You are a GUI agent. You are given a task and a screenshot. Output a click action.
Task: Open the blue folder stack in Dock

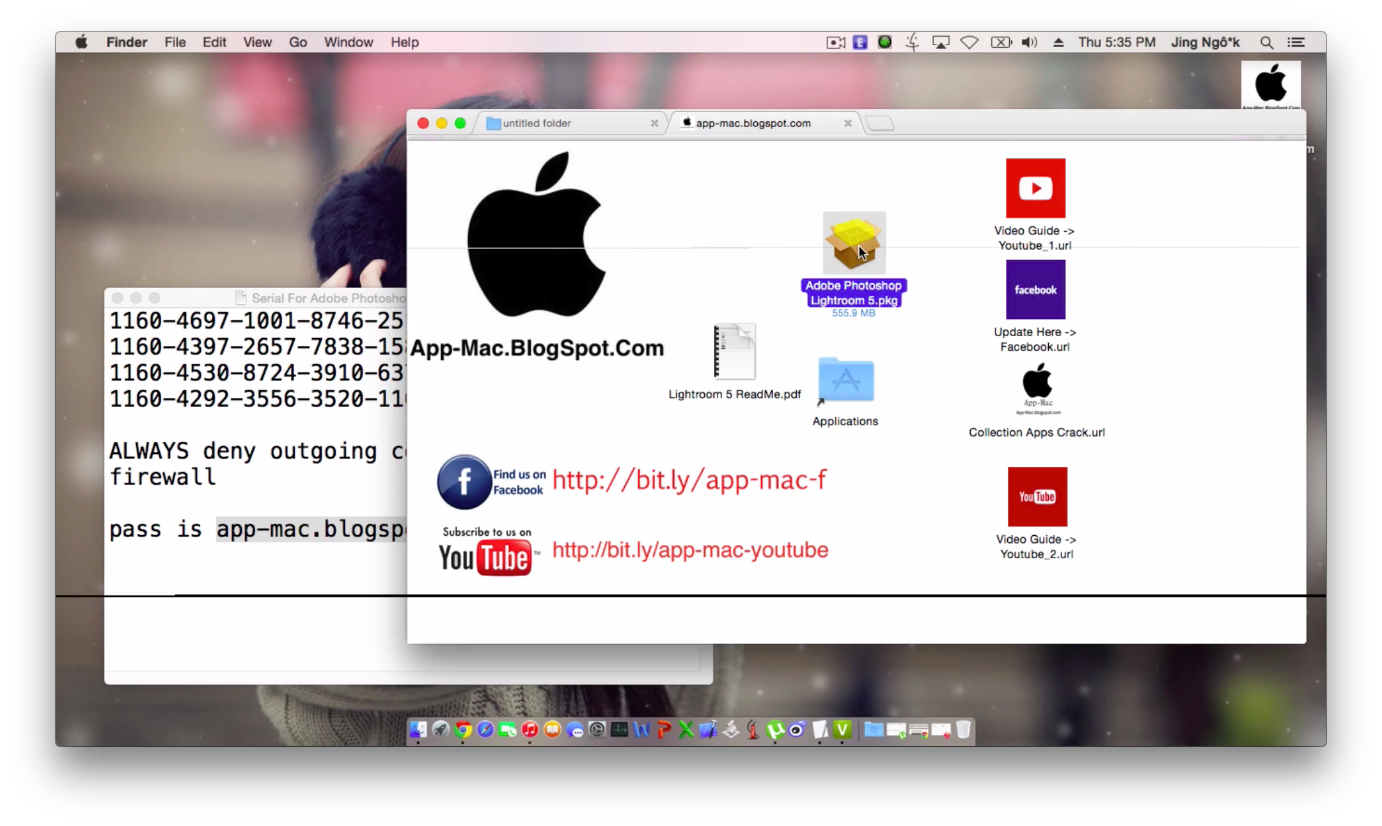pos(874,730)
